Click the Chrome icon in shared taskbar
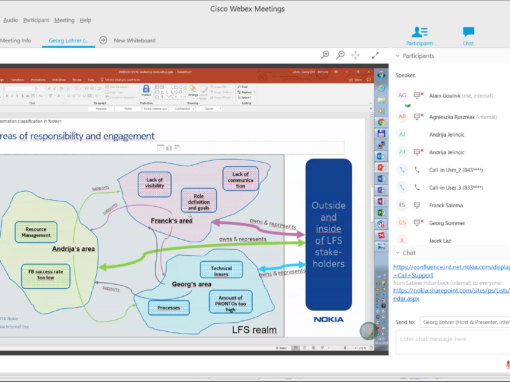This screenshot has width=510, height=382. 381,122
